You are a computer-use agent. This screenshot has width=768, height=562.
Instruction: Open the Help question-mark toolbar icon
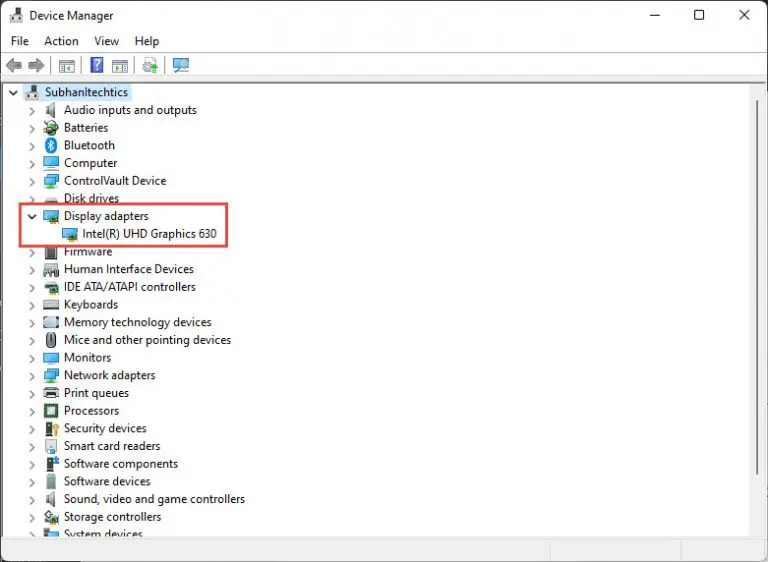point(97,65)
